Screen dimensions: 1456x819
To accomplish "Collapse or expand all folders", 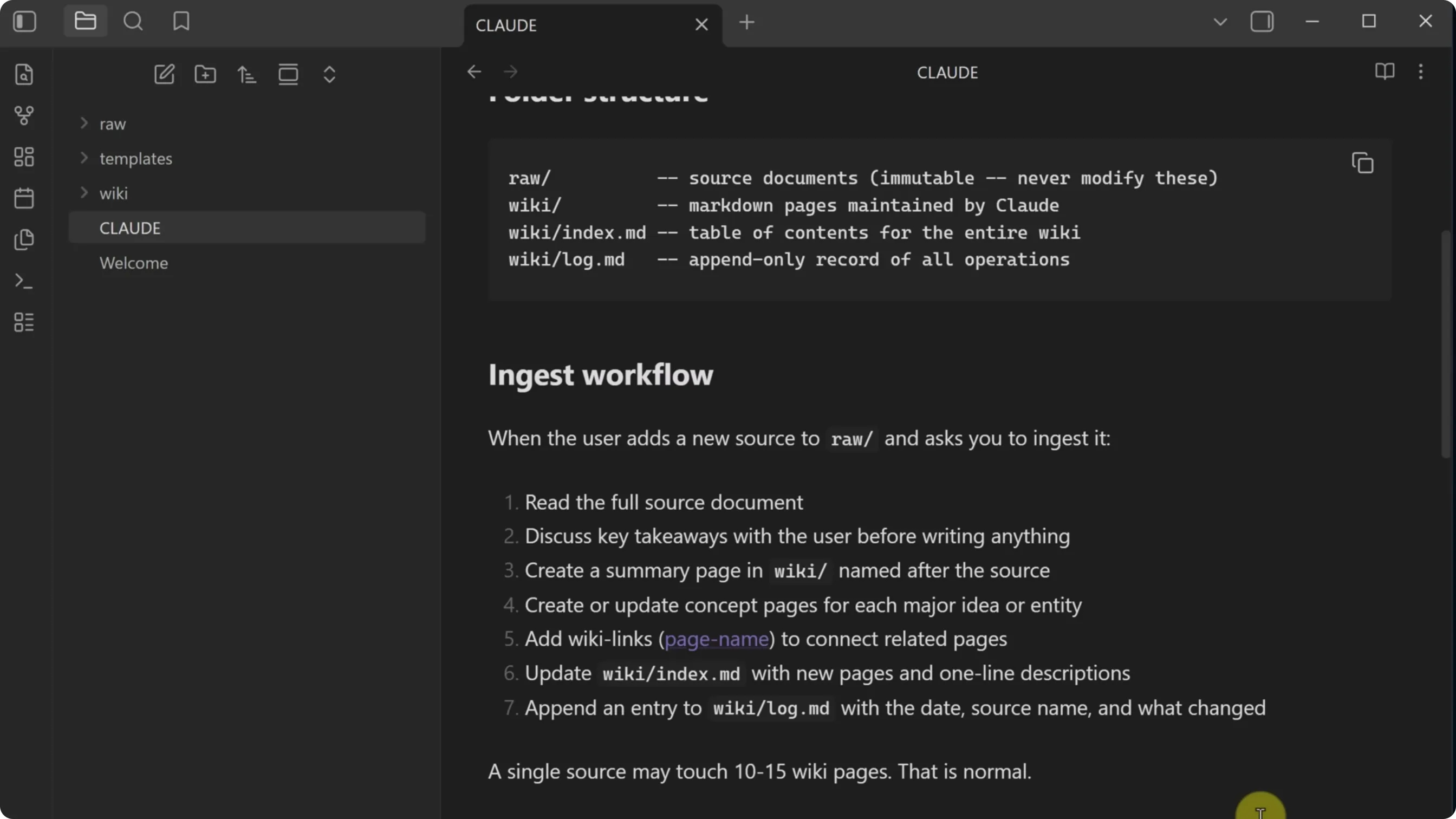I will pos(329,74).
